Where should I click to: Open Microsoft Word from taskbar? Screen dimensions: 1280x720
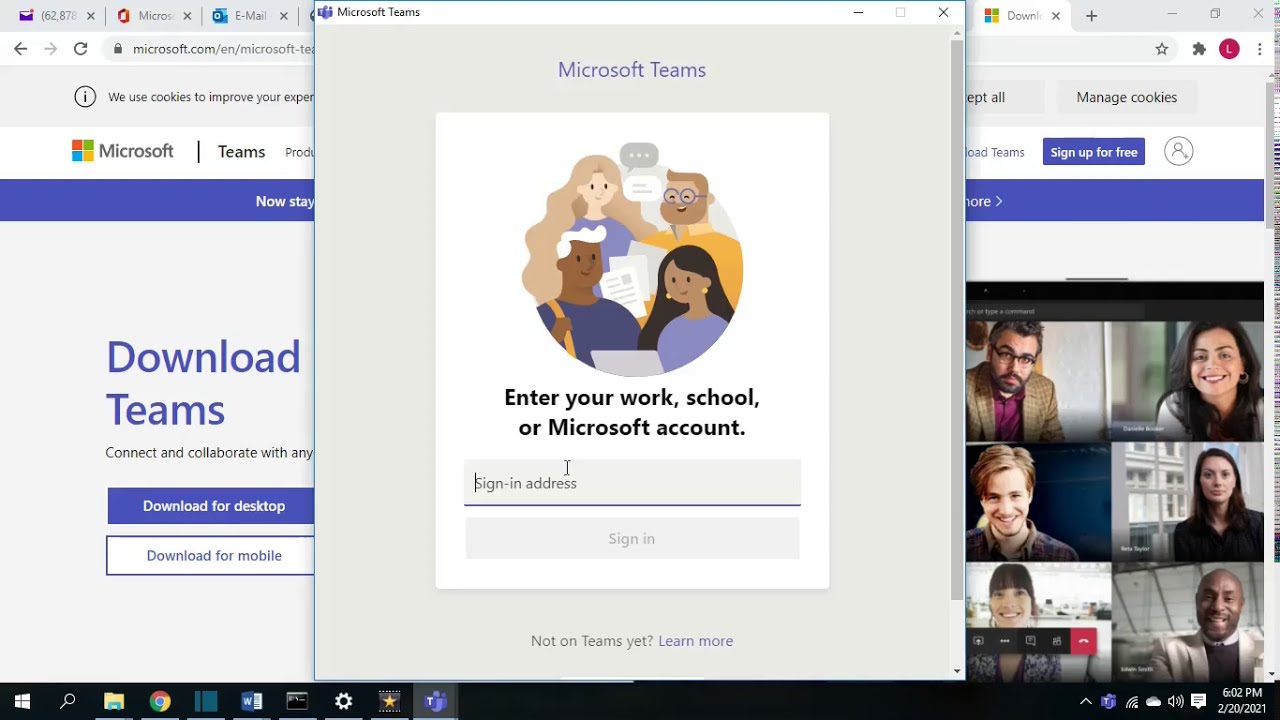click(252, 702)
